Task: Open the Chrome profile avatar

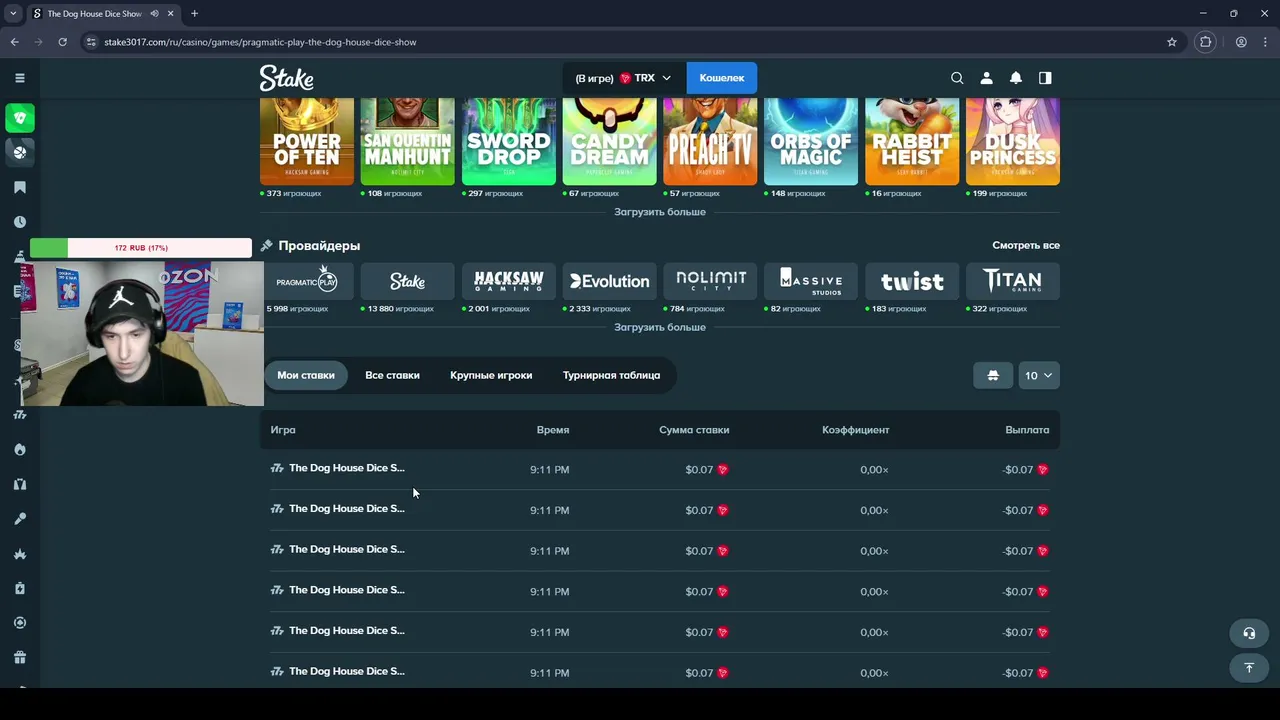Action: pyautogui.click(x=1241, y=42)
